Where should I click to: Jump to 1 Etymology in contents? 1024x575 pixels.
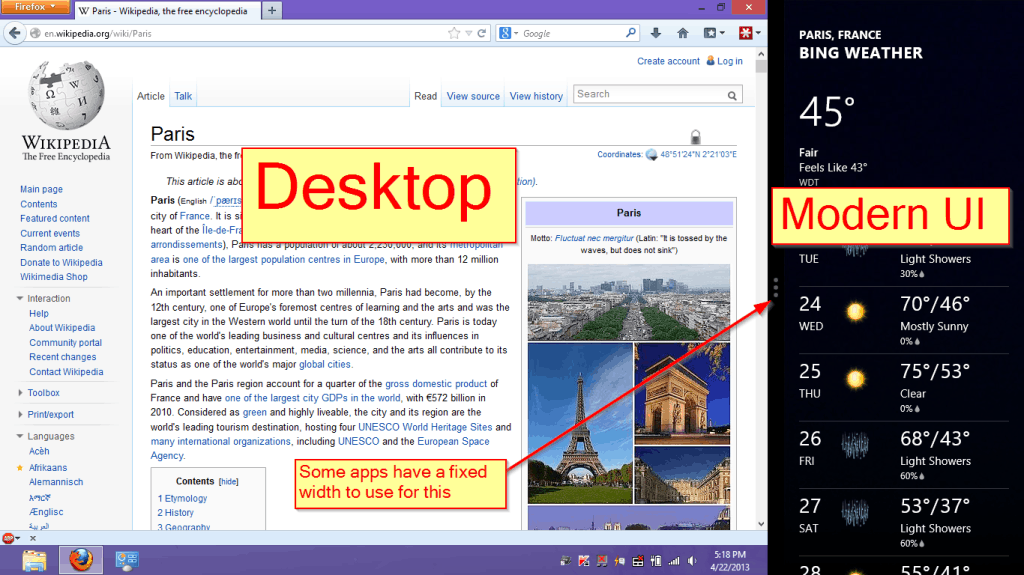coord(182,499)
